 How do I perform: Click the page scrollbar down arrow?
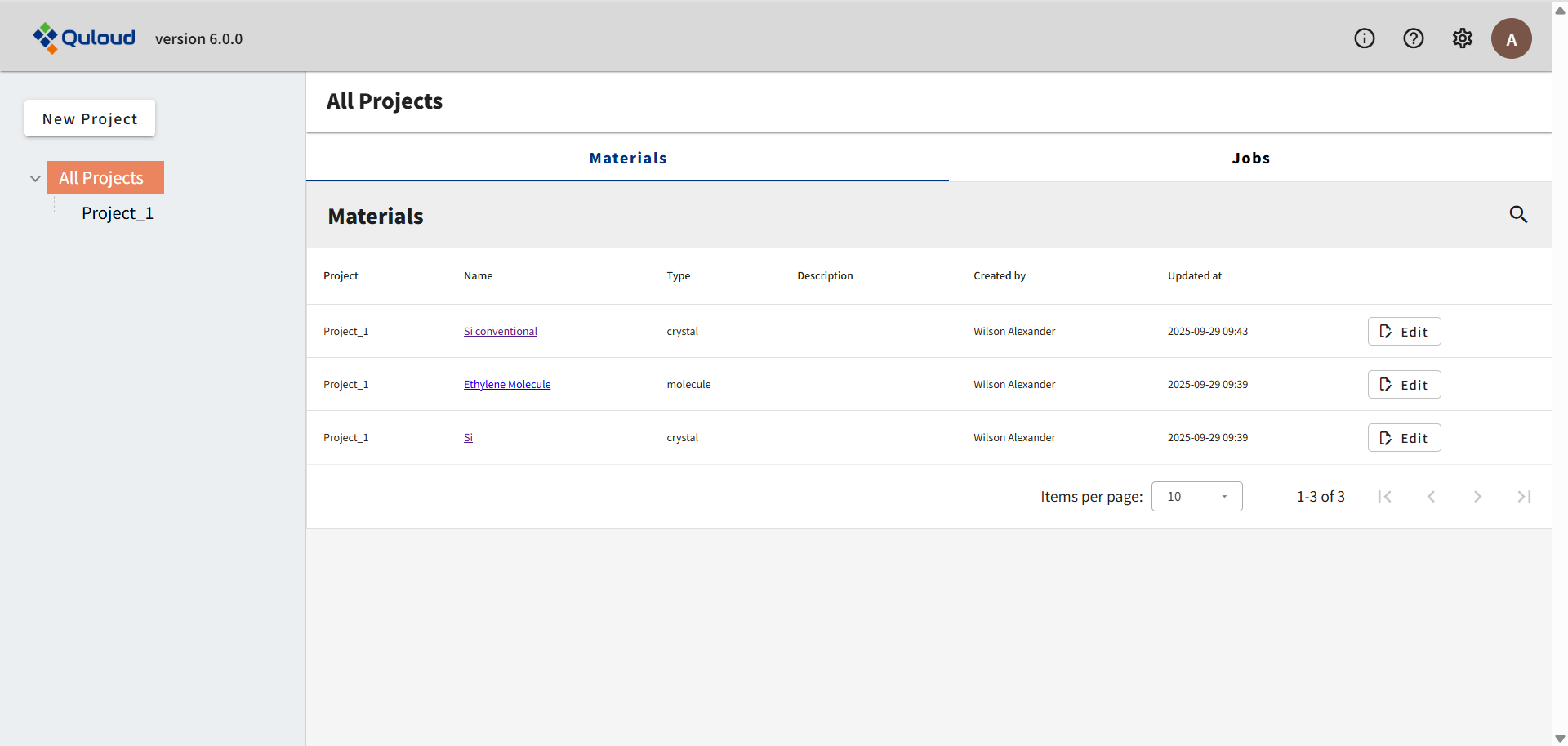pyautogui.click(x=1560, y=738)
